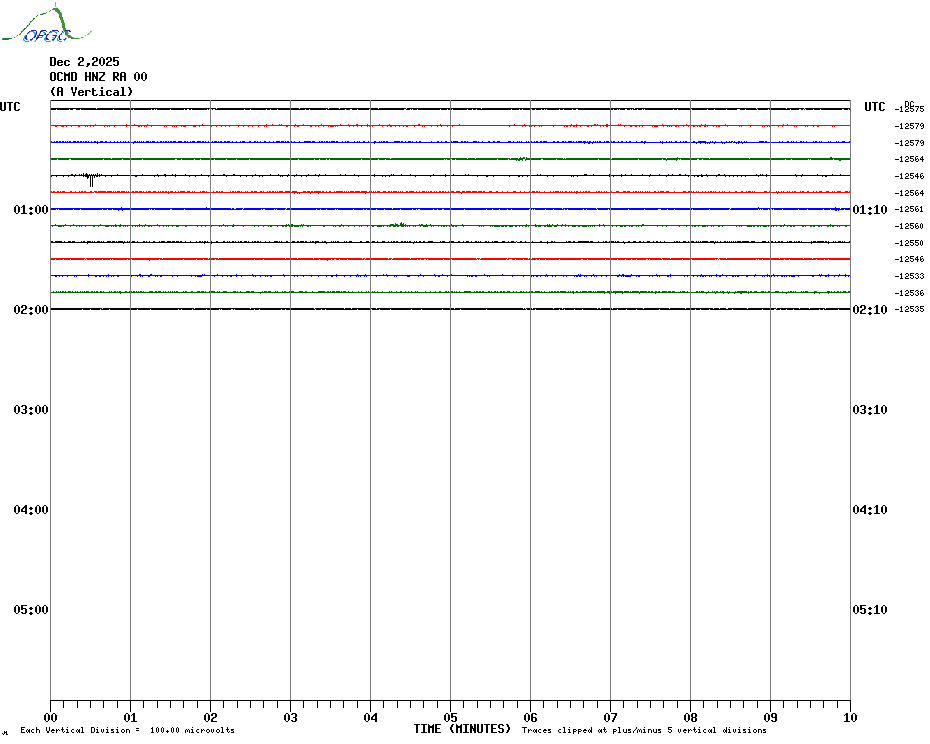This screenshot has height=744, width=930.
Task: Click the 03:00 hour label on the left
Action: click(x=31, y=410)
